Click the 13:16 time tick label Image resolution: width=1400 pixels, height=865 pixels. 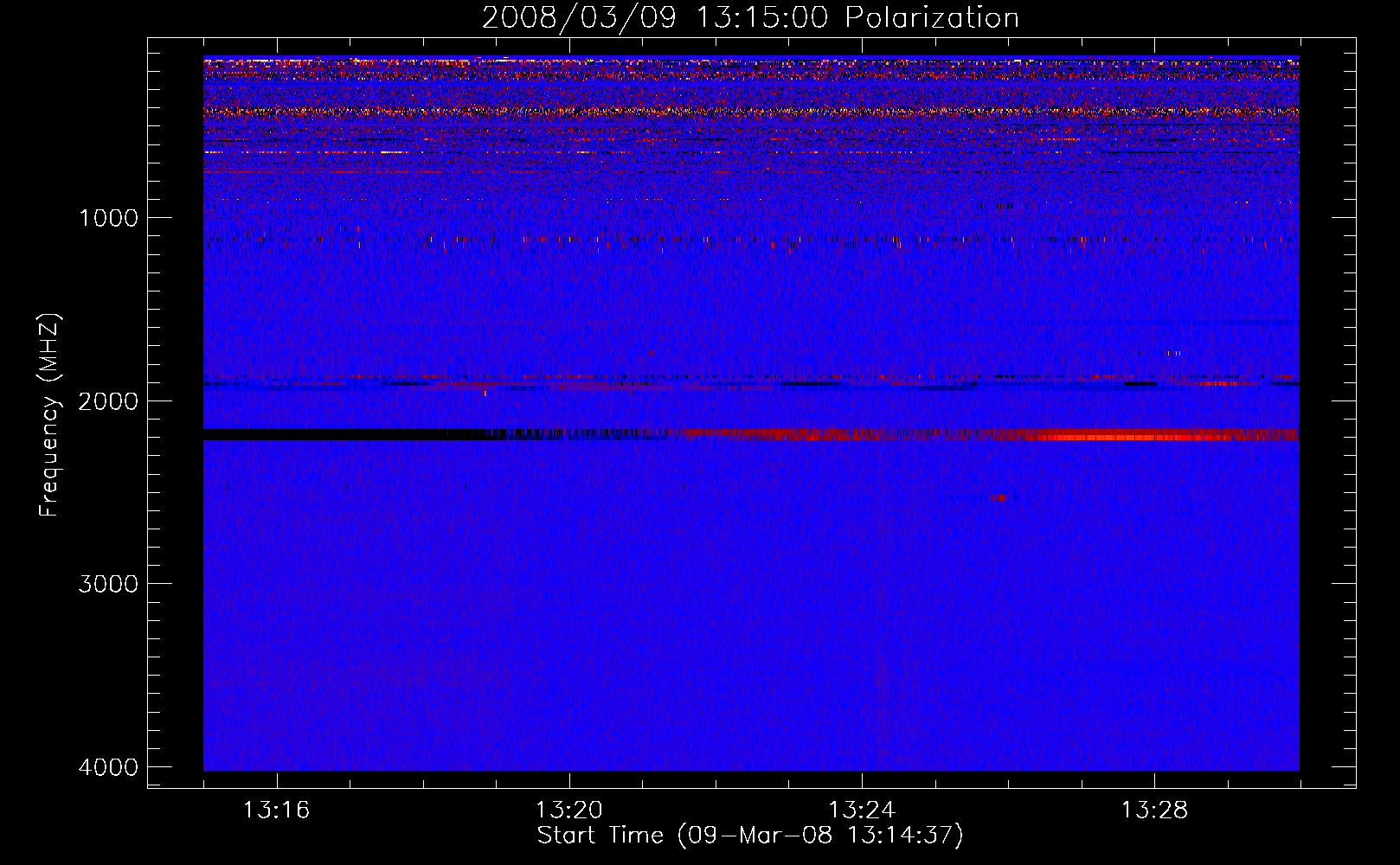(x=276, y=810)
